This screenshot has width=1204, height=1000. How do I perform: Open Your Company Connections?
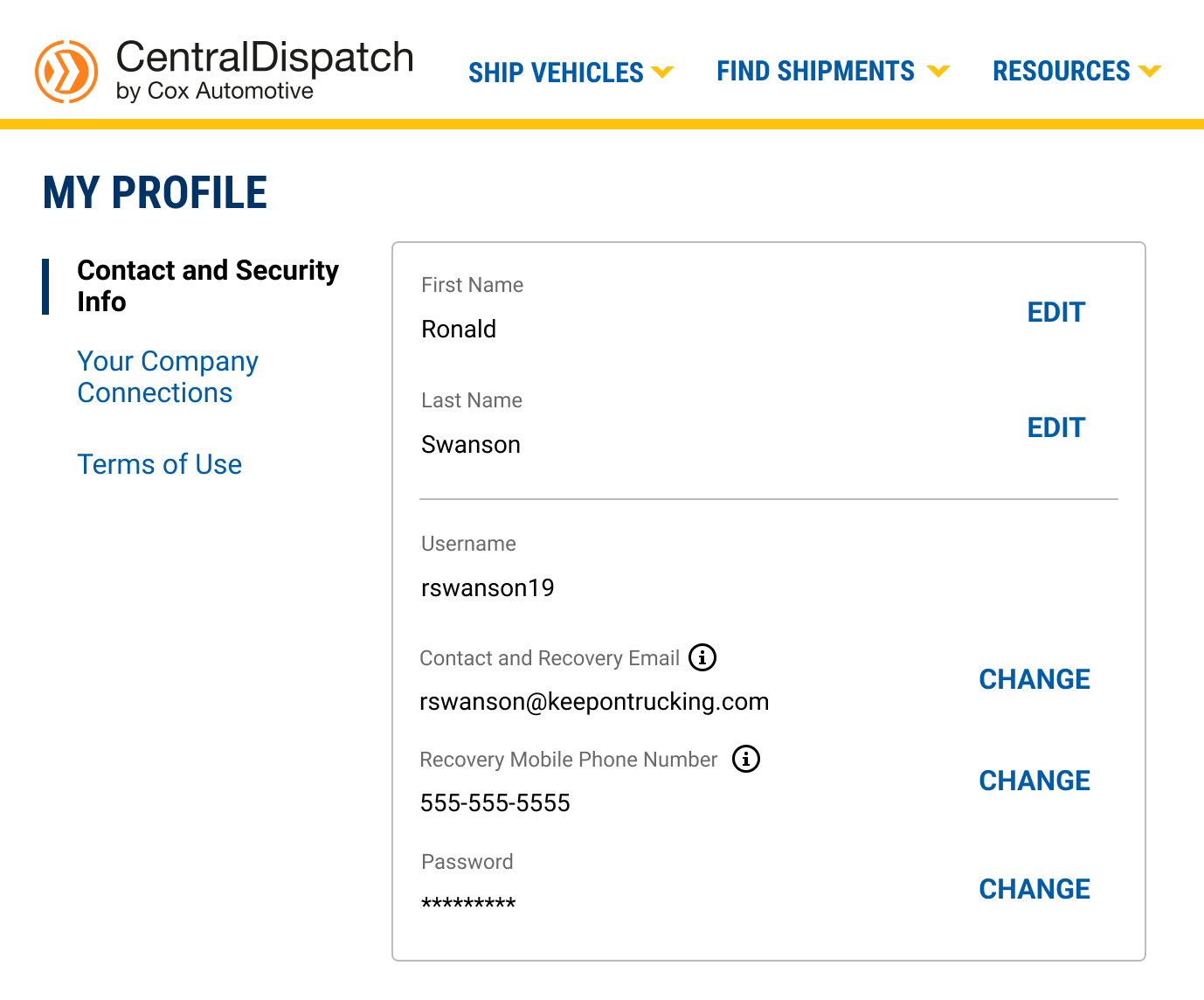168,376
